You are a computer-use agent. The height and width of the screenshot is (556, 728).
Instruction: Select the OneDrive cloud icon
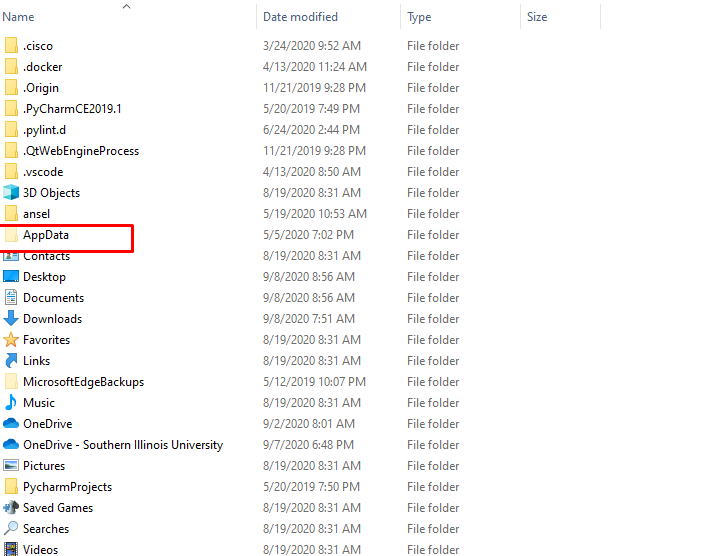click(11, 424)
